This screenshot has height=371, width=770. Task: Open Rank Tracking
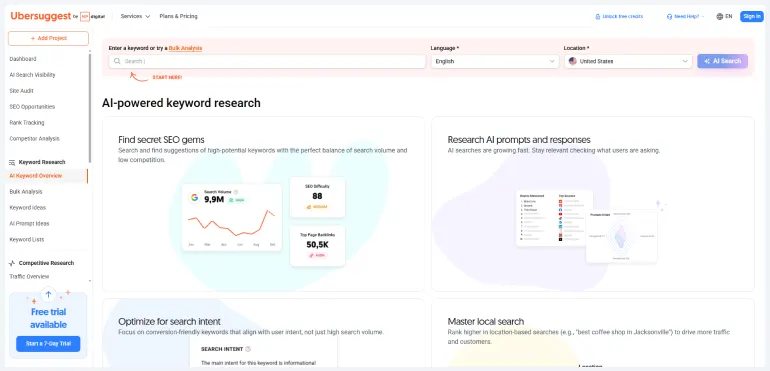[27, 123]
